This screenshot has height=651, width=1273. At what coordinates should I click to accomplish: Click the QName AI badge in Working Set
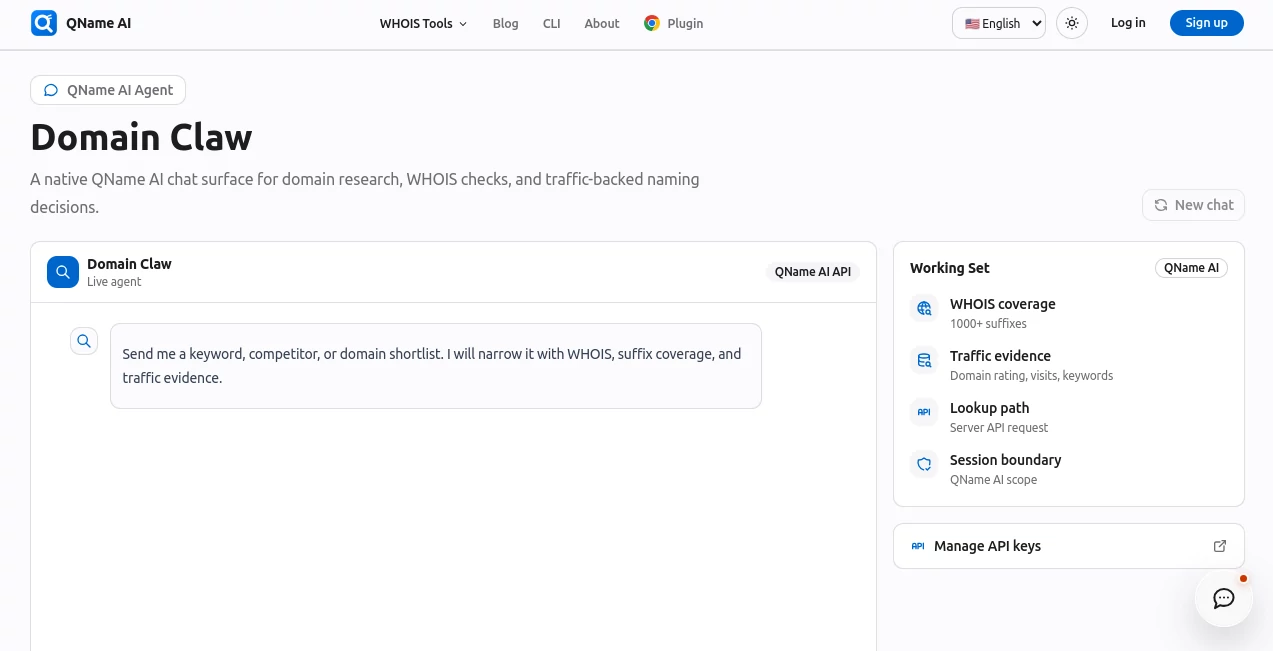[x=1191, y=268]
